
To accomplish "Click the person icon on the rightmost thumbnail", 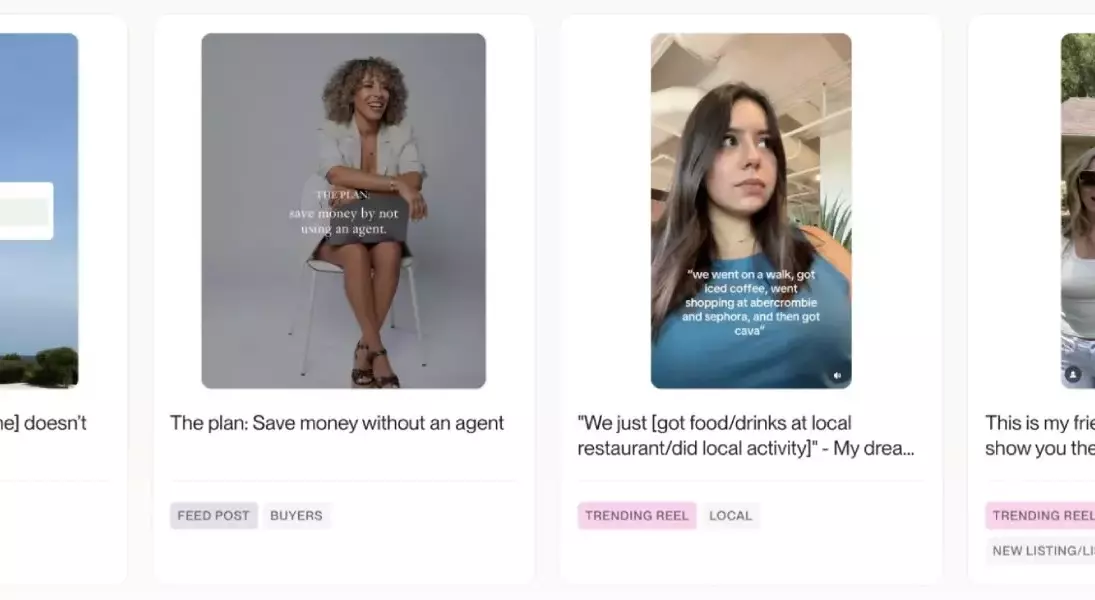I will coord(1073,374).
